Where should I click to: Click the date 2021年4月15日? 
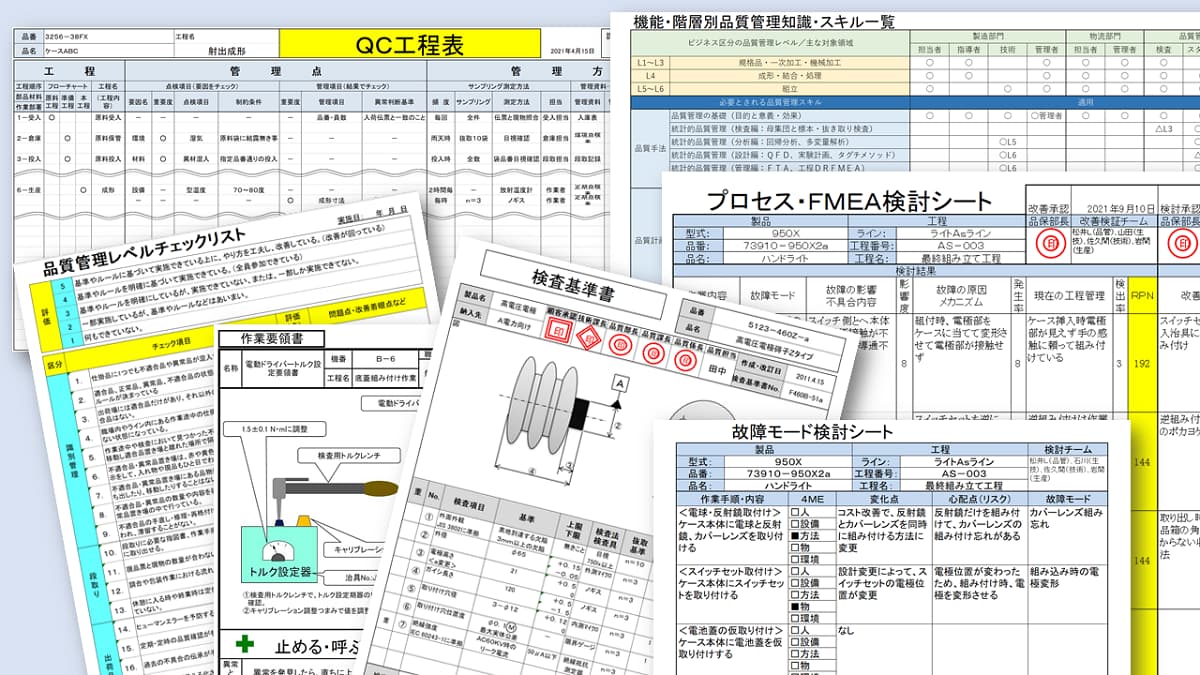[x=574, y=50]
